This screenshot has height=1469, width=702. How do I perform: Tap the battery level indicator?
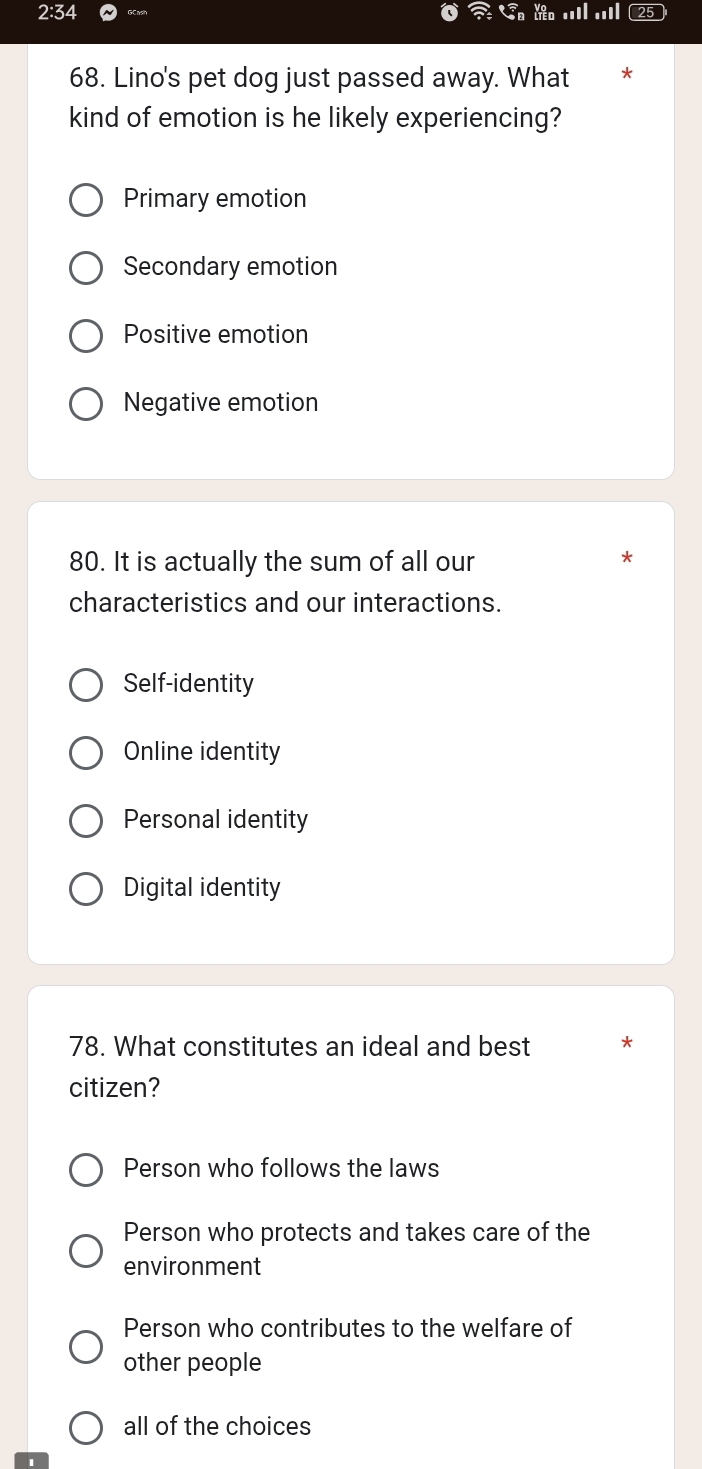coord(648,12)
